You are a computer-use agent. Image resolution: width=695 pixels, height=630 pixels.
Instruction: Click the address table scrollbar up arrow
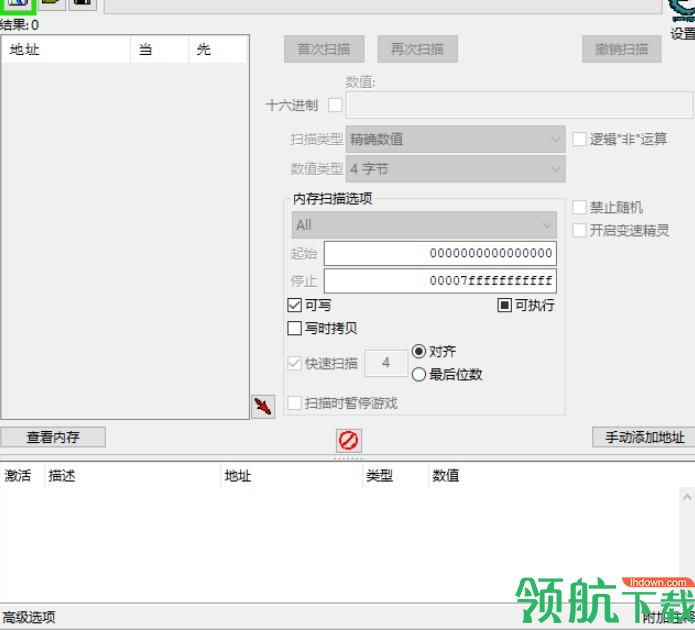[x=687, y=497]
